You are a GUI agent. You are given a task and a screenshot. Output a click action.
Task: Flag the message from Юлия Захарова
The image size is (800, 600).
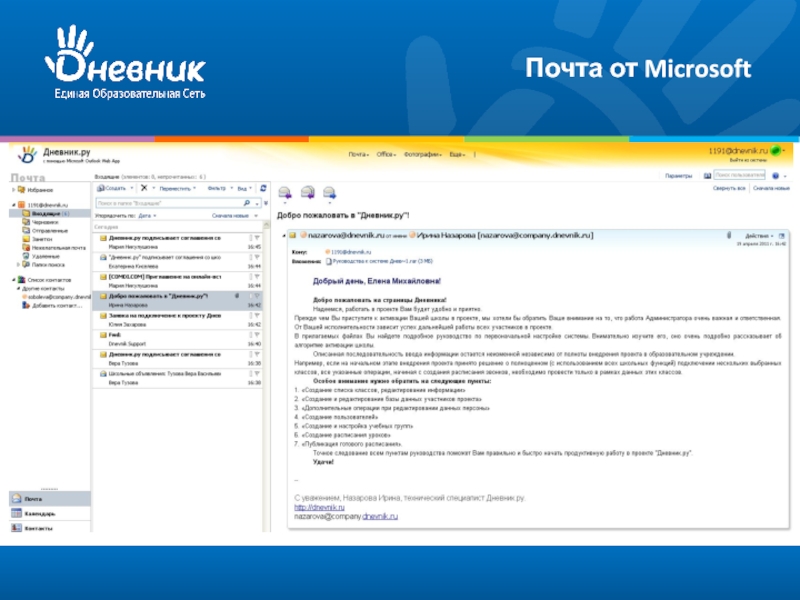[257, 316]
